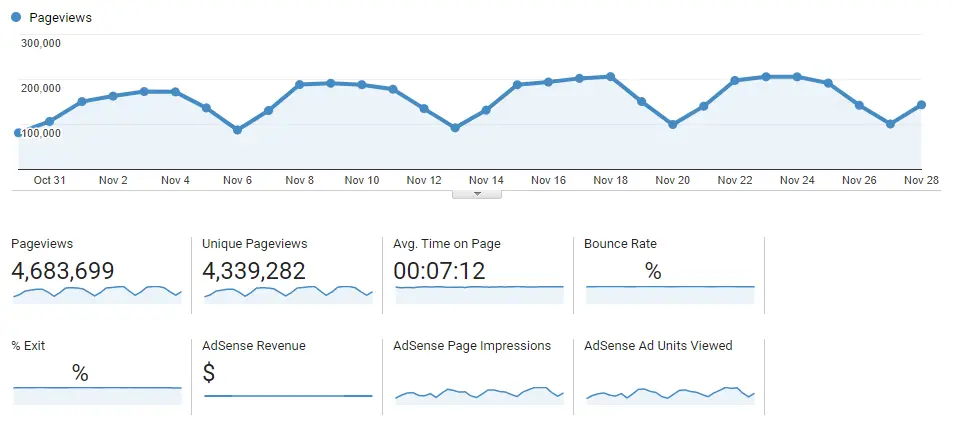Click the Nov 18 x-axis label
This screenshot has height=426, width=953.
[611, 180]
